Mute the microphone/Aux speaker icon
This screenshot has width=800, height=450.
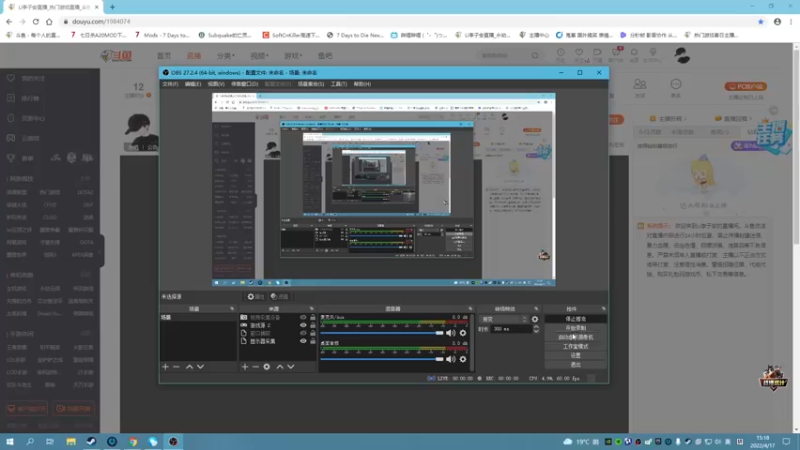coord(451,333)
